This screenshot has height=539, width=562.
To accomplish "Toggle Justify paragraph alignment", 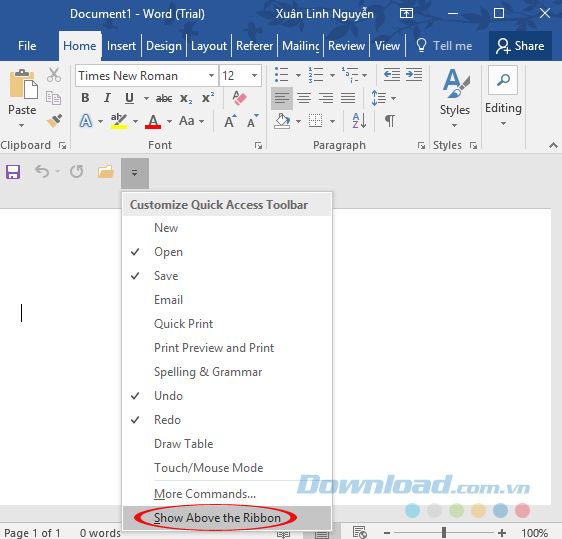I will pyautogui.click(x=348, y=98).
